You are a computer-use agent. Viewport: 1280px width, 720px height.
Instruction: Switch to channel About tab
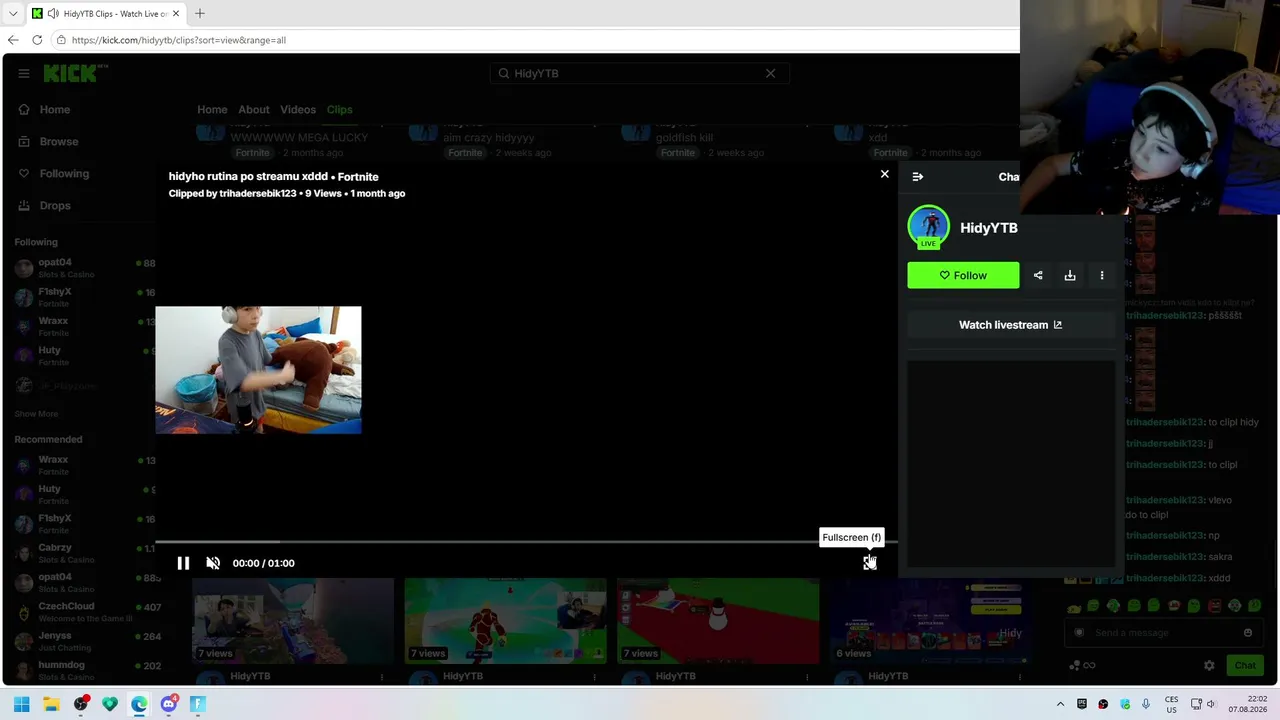point(254,109)
